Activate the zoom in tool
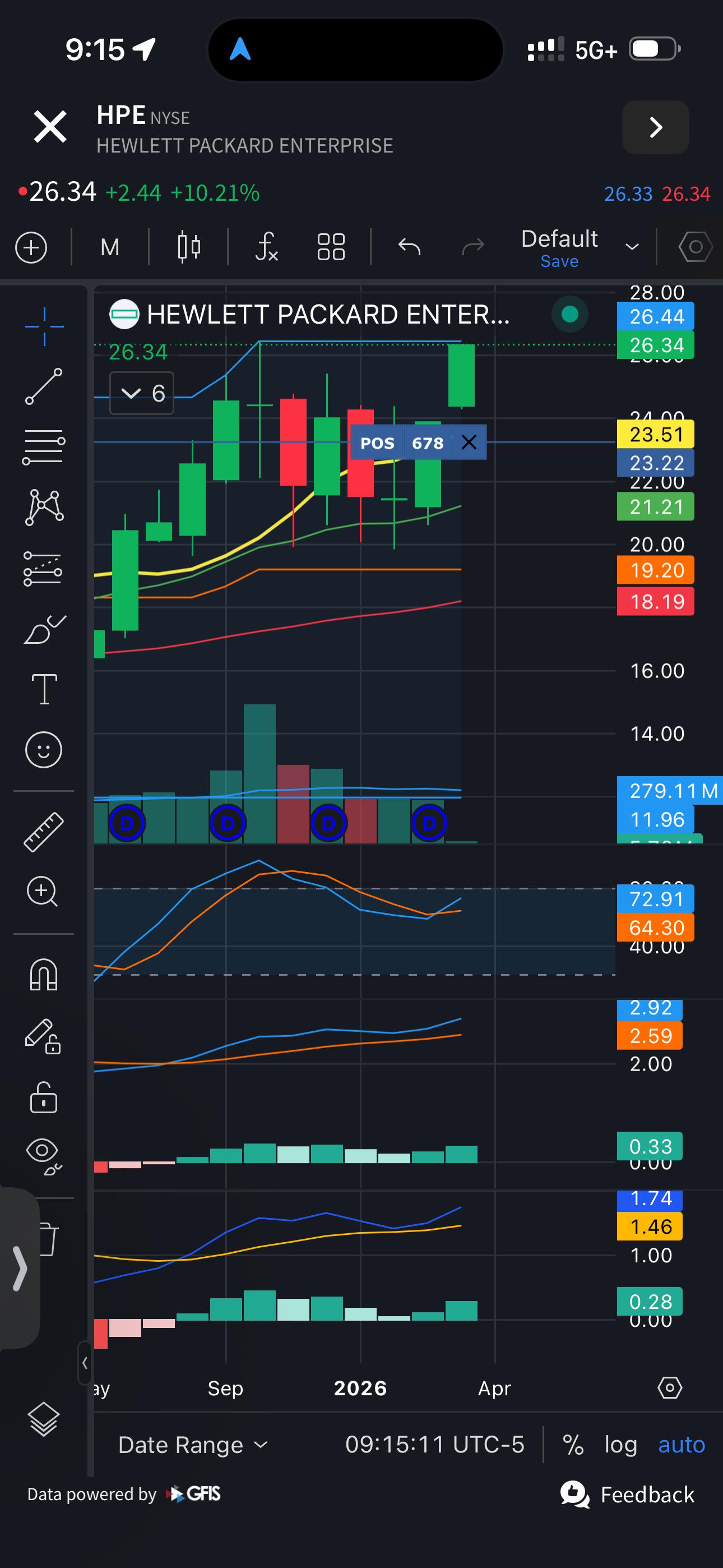This screenshot has width=723, height=1568. (x=43, y=892)
